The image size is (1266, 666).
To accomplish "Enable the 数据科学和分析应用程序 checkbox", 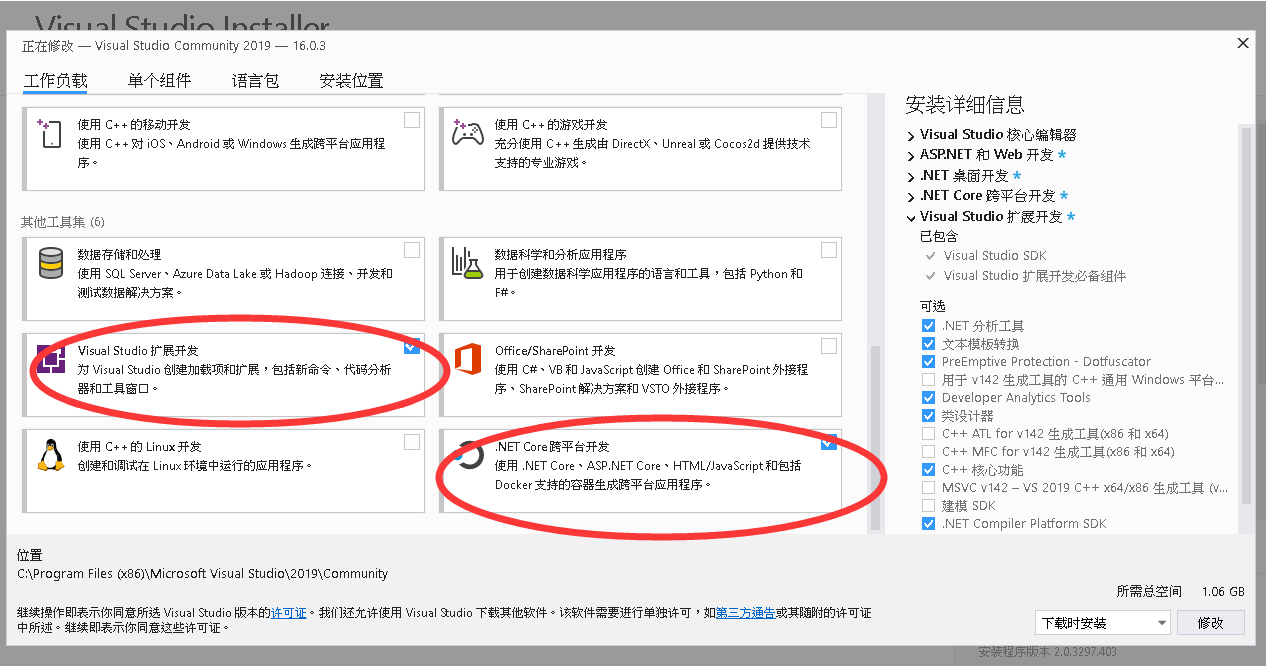I will click(x=829, y=250).
